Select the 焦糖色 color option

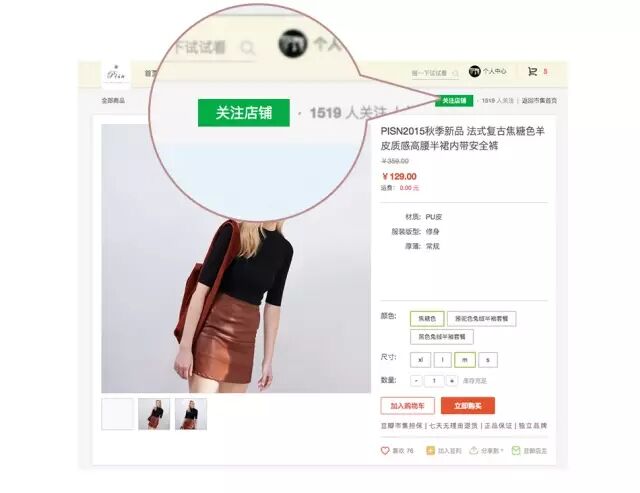(x=427, y=319)
